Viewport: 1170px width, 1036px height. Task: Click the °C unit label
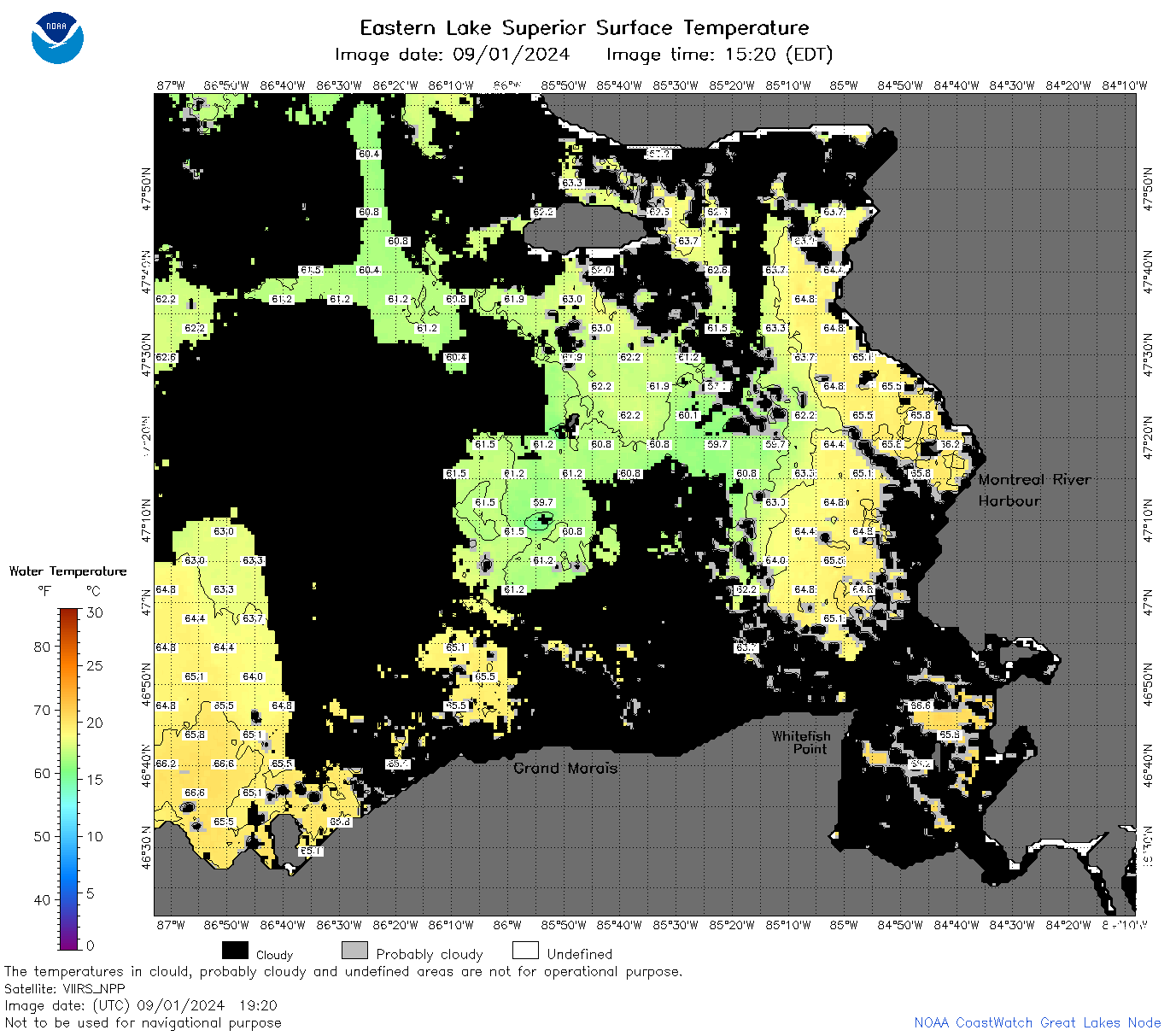point(93,591)
